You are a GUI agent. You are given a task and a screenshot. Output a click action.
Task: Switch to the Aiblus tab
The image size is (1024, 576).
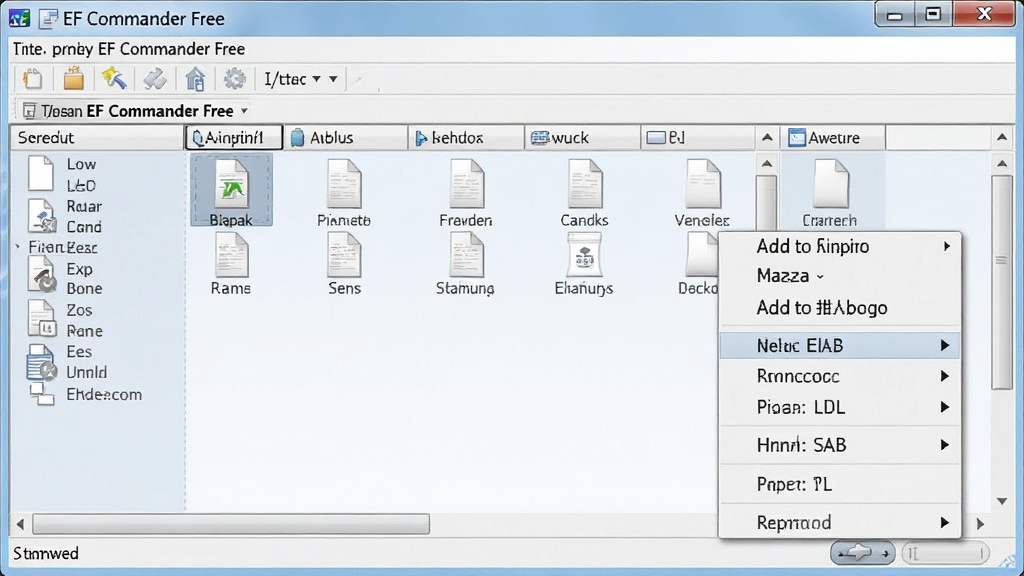pos(345,138)
